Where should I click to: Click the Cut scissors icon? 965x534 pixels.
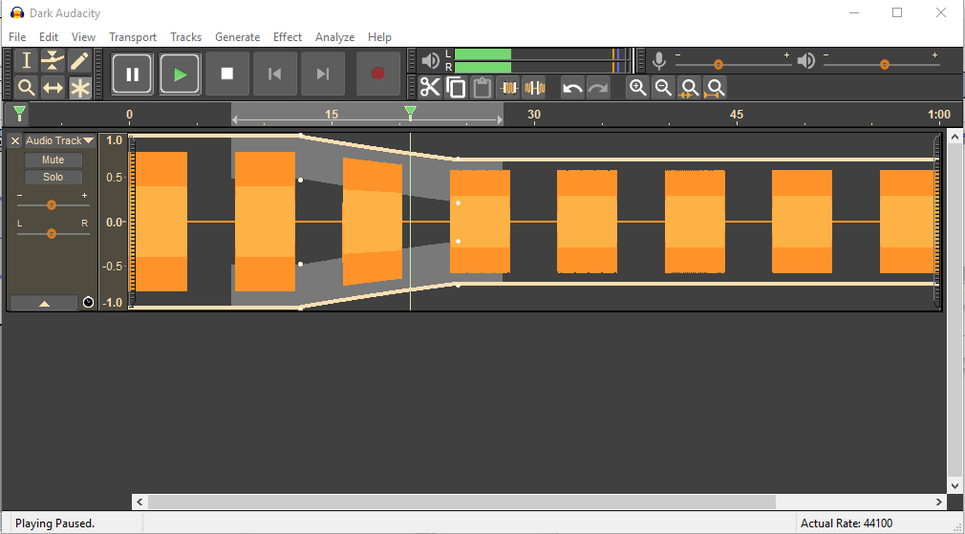[x=430, y=88]
